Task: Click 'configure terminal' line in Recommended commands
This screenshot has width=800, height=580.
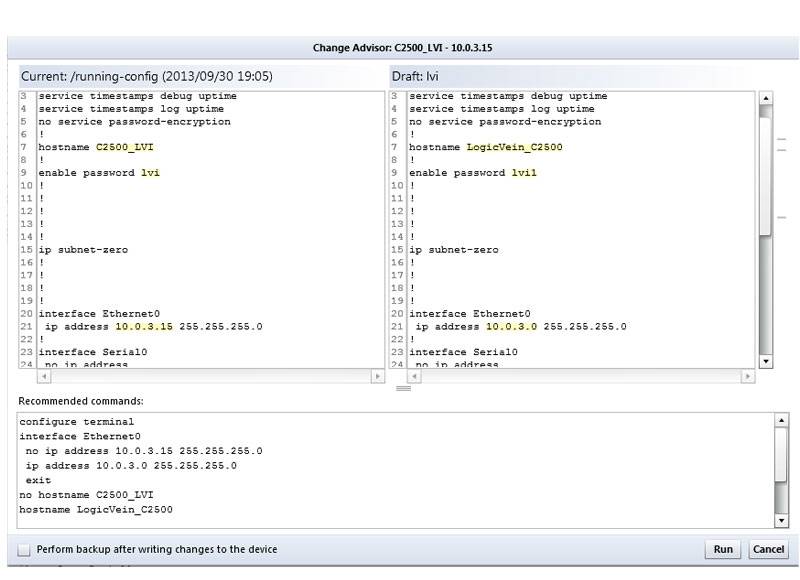Action: pos(76,422)
